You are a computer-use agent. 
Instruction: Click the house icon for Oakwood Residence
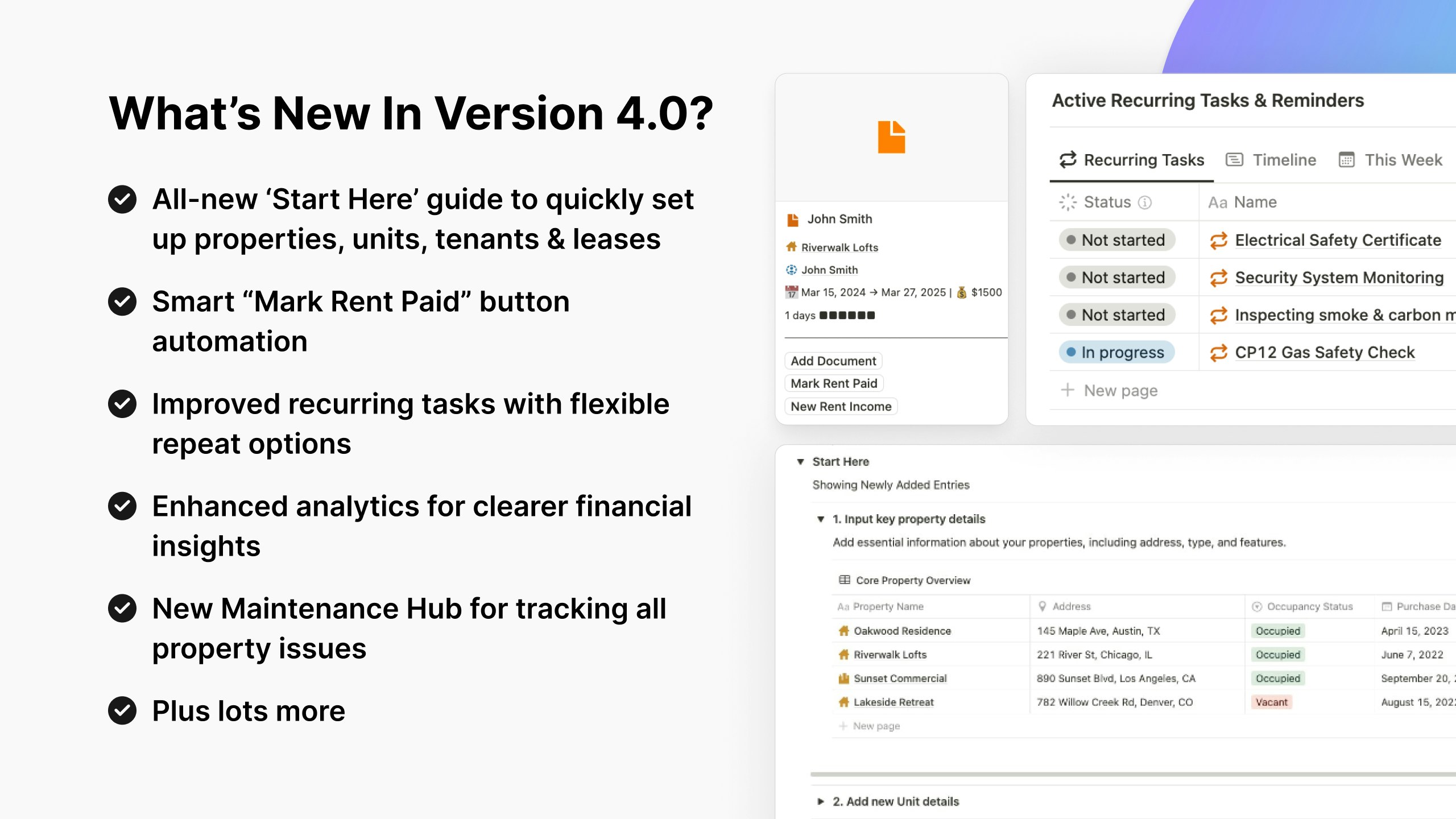[x=844, y=631]
